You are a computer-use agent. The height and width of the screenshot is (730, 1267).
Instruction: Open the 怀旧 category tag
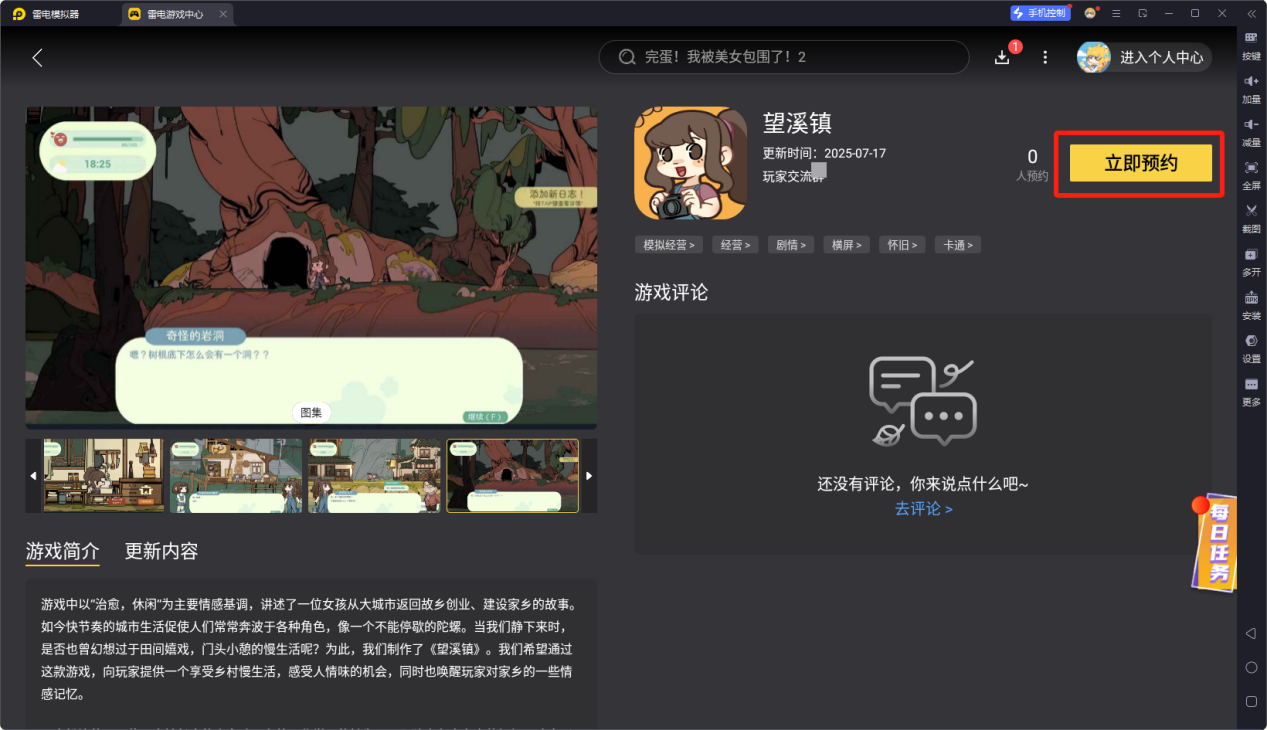902,244
